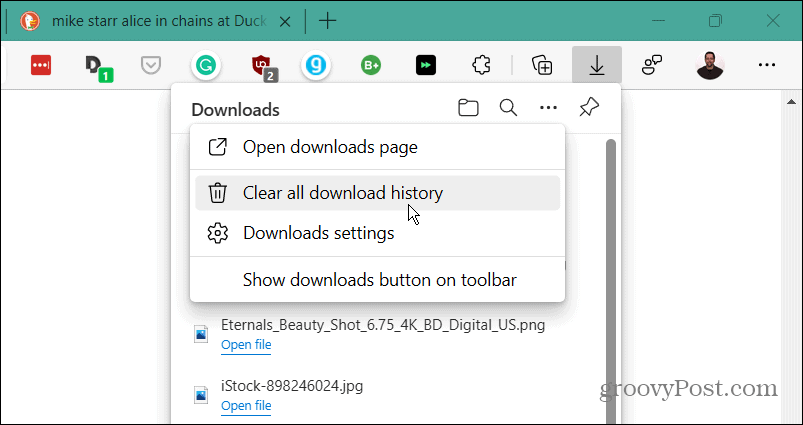Click the Downloads panel more options ellipsis
The height and width of the screenshot is (425, 803).
(548, 108)
